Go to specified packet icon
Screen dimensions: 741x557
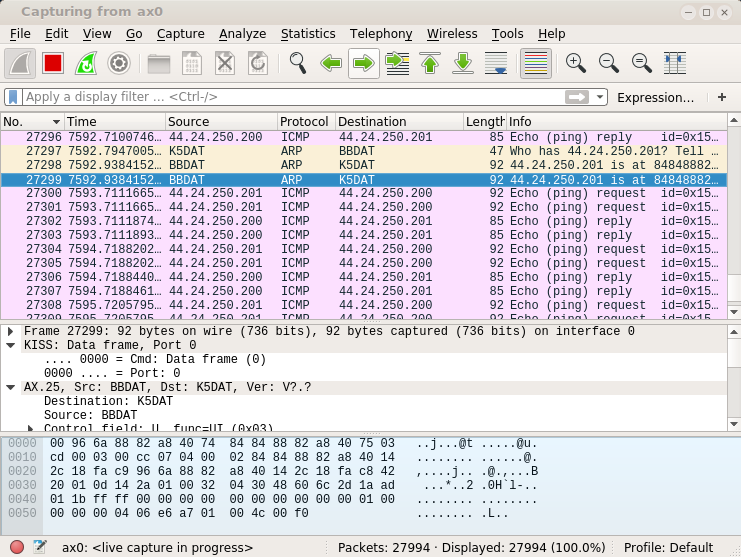tap(397, 63)
